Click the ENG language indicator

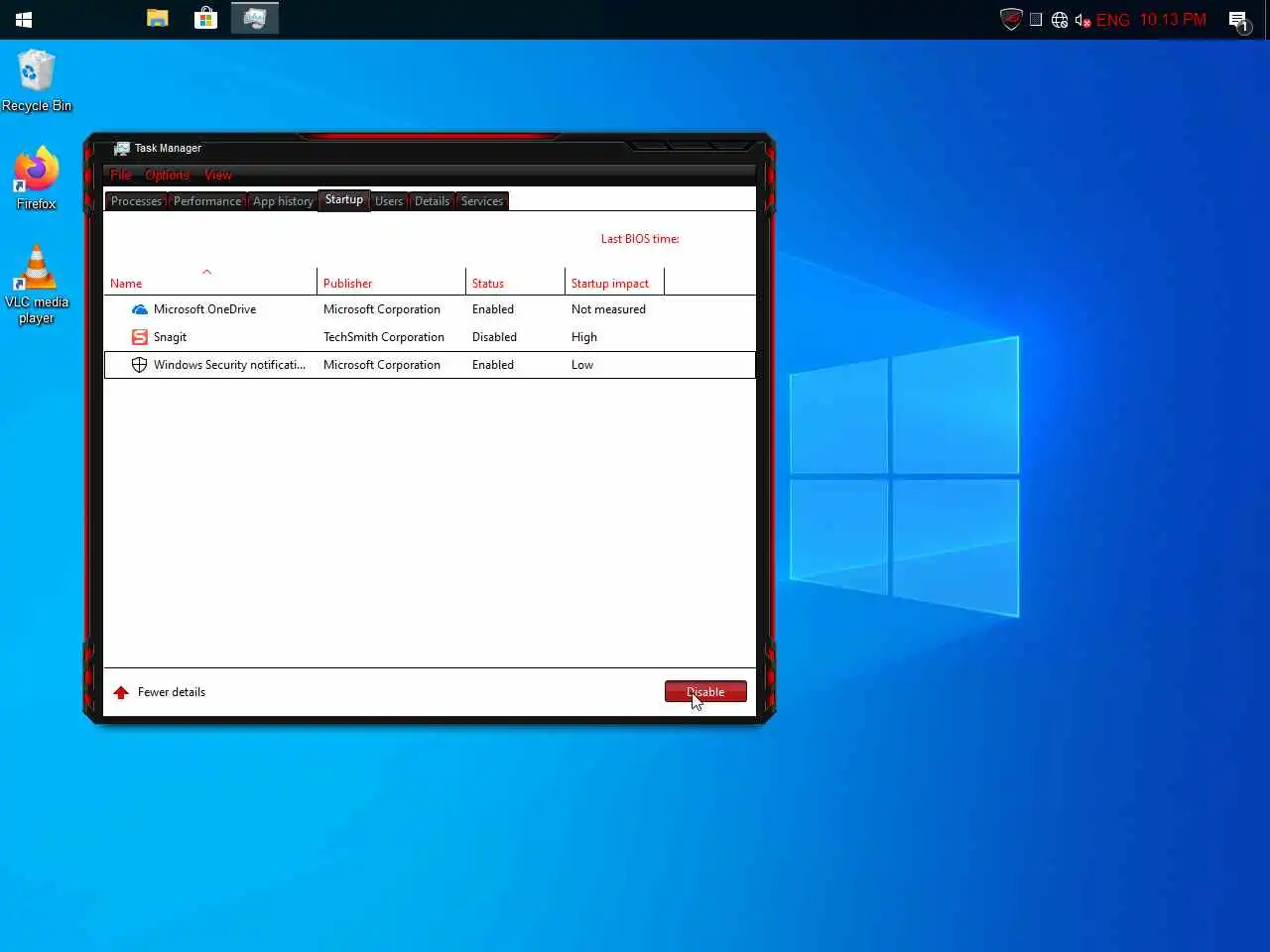[1113, 20]
